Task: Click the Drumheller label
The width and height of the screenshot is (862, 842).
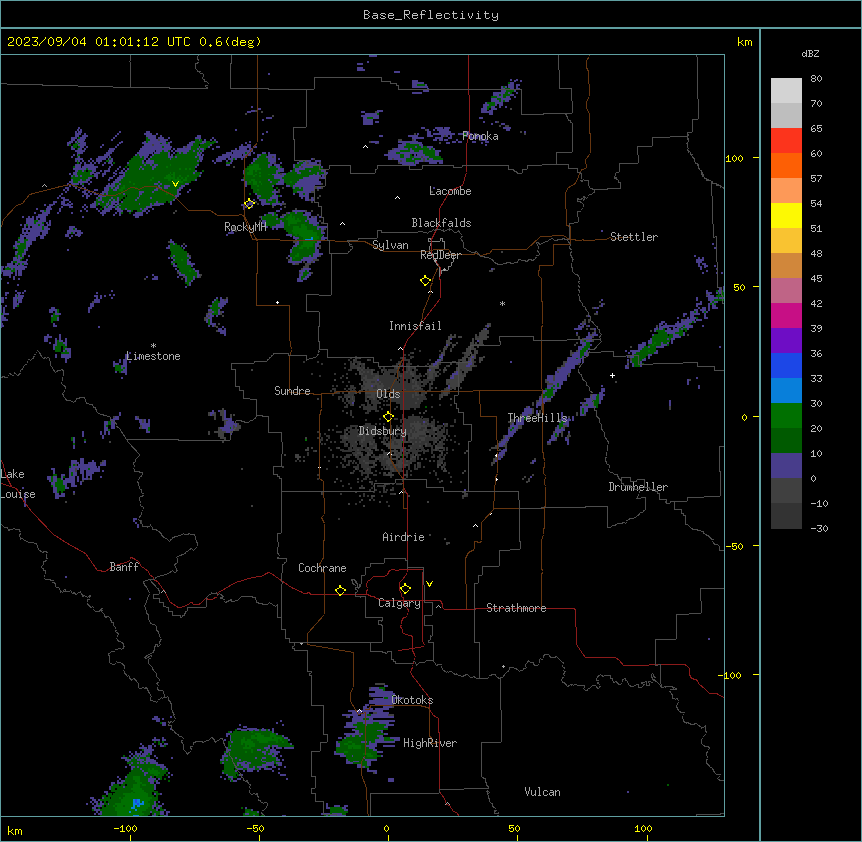Action: 638,487
